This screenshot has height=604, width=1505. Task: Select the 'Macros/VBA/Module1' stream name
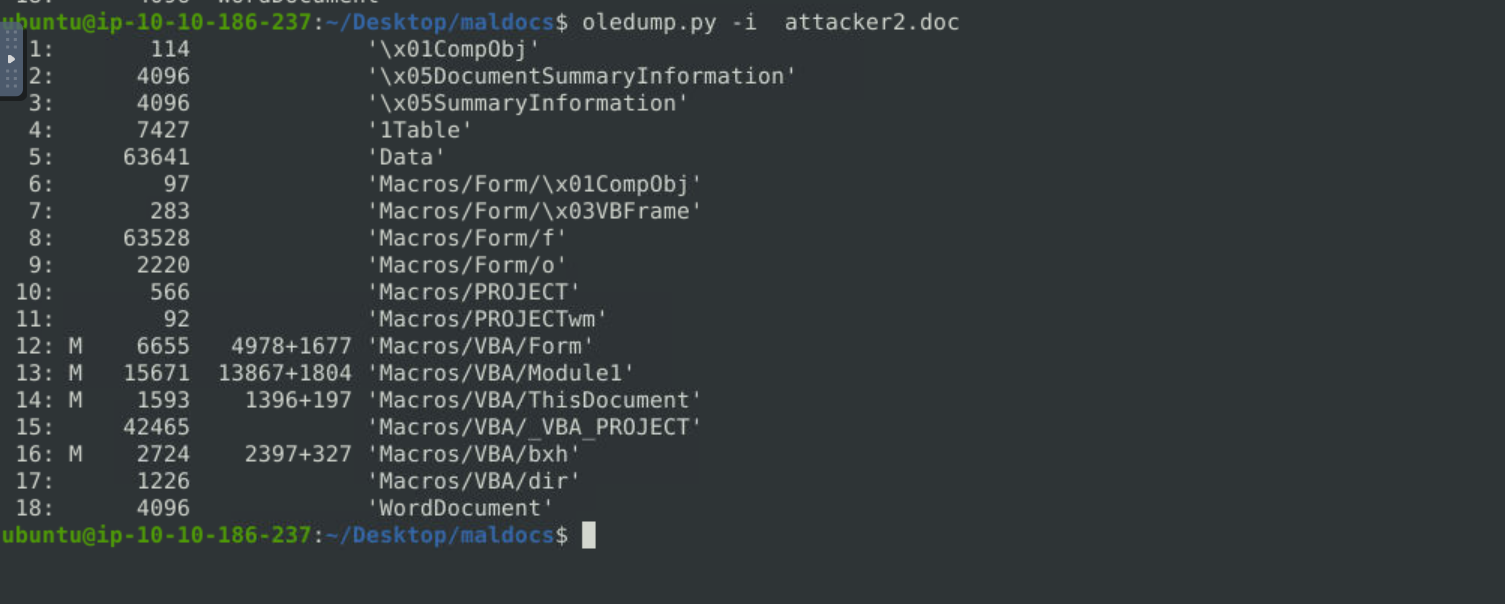[501, 373]
